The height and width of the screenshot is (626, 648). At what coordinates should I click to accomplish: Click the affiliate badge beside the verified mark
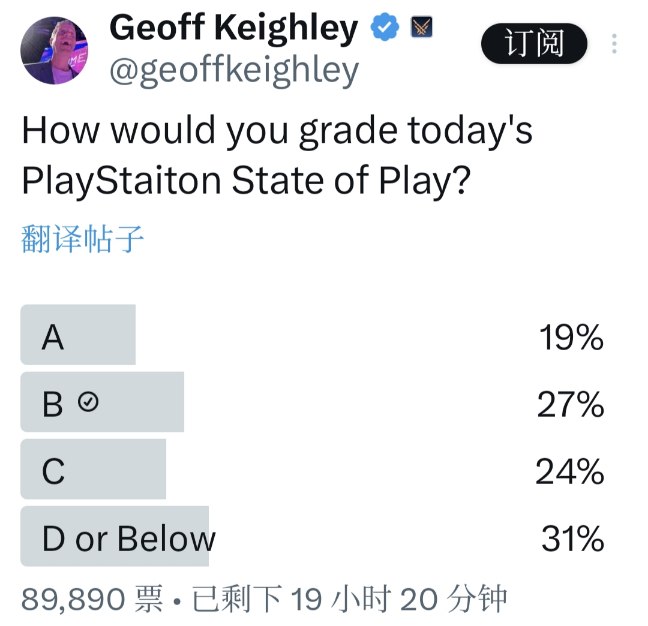tap(422, 28)
